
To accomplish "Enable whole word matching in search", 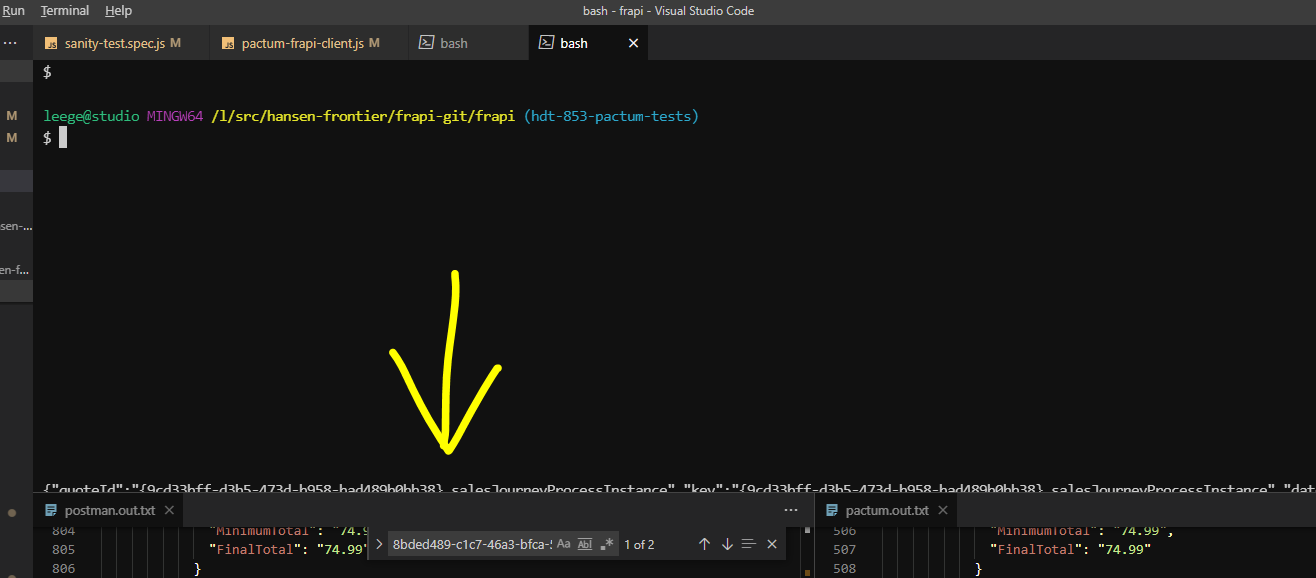I will pos(585,543).
